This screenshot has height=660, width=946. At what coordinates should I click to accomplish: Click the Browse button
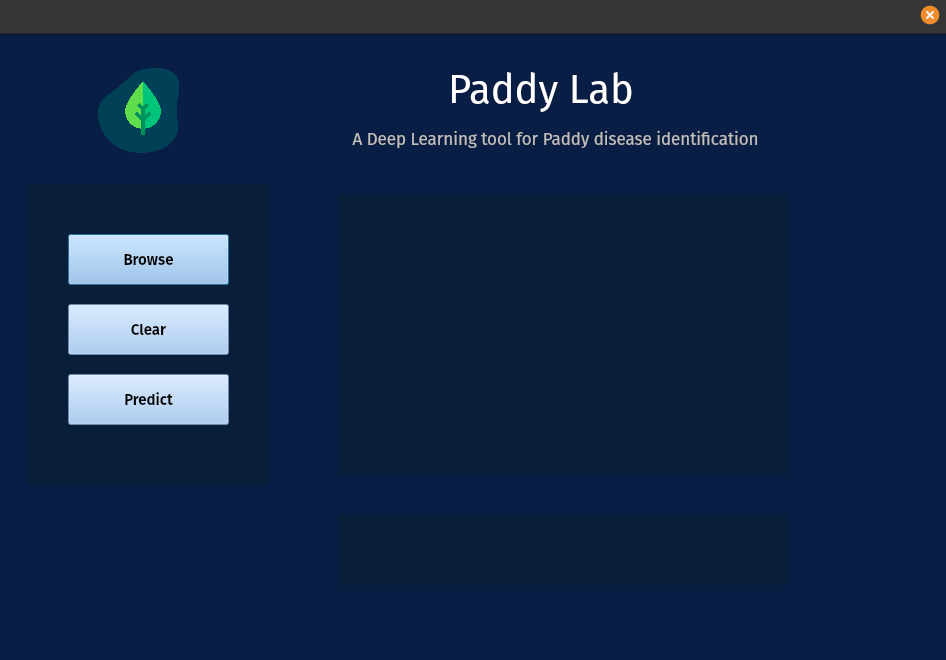coord(148,259)
